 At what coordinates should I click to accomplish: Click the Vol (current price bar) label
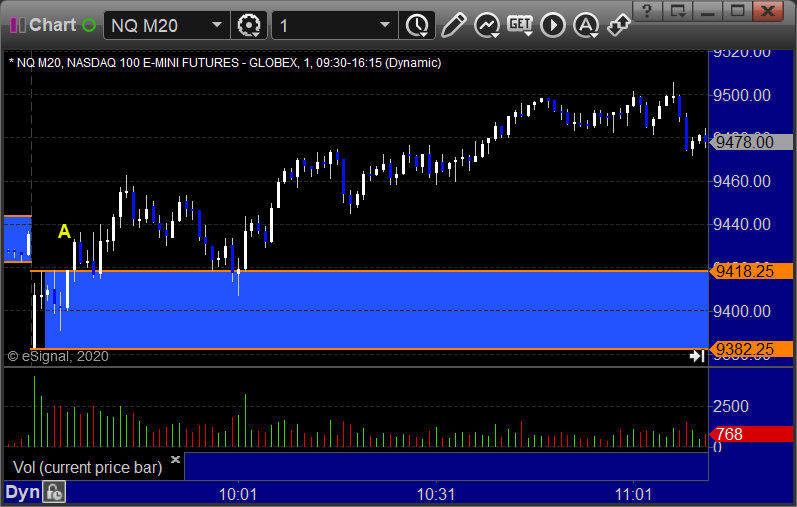(x=87, y=467)
